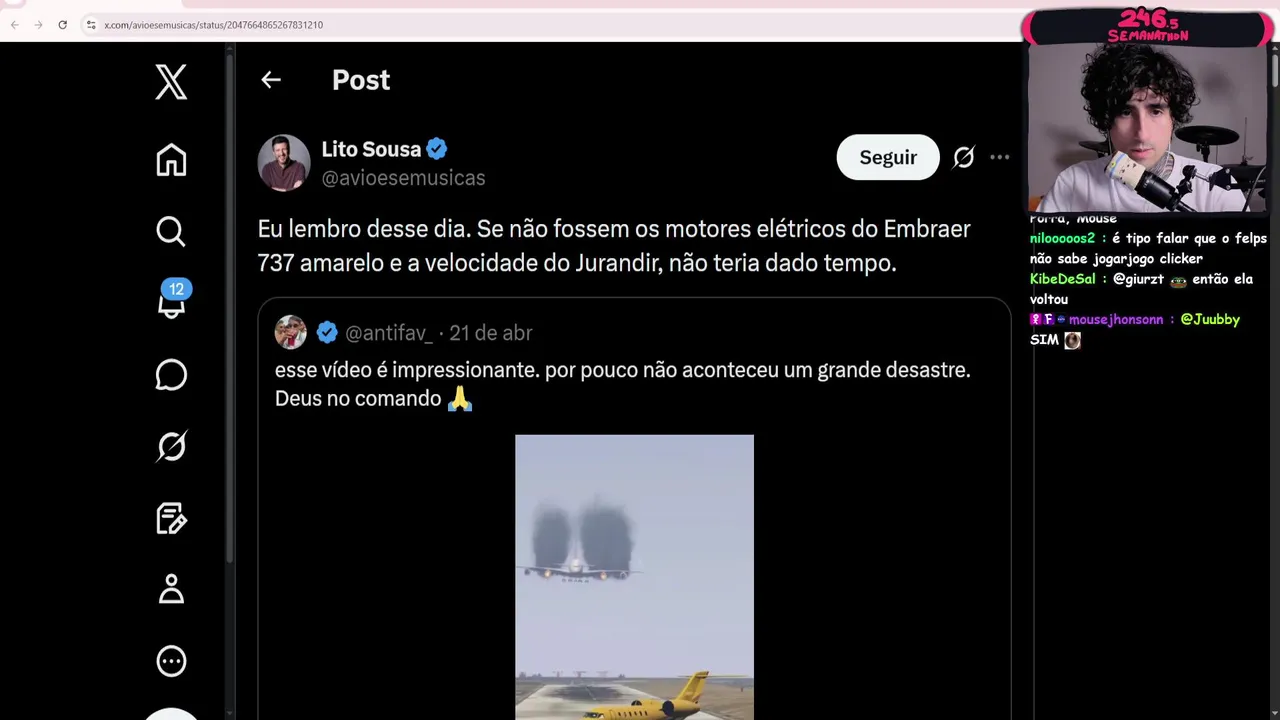Image resolution: width=1280 pixels, height=720 pixels.
Task: Open Grok from the left sidebar
Action: 171,446
